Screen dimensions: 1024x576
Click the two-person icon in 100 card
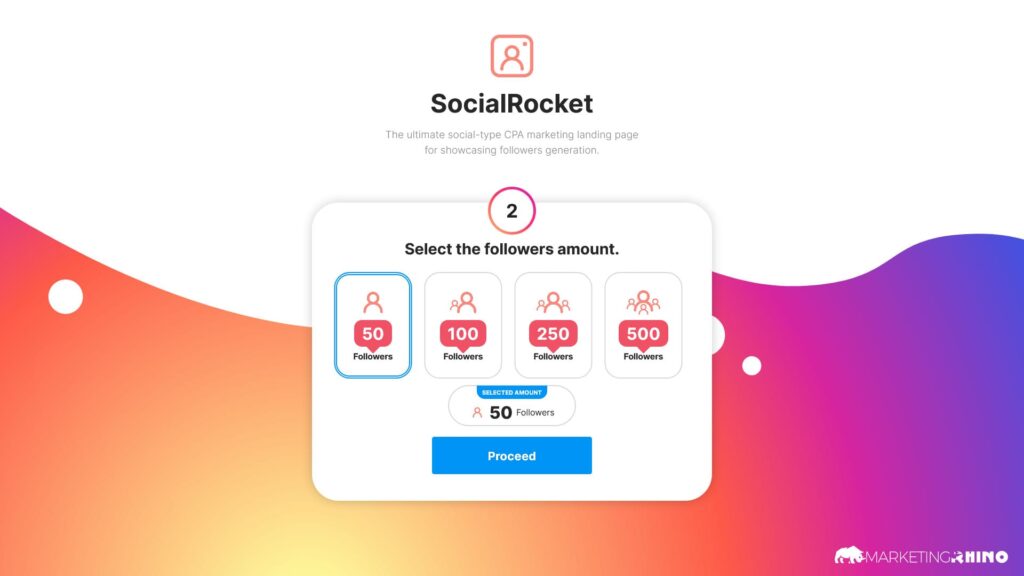coord(463,302)
